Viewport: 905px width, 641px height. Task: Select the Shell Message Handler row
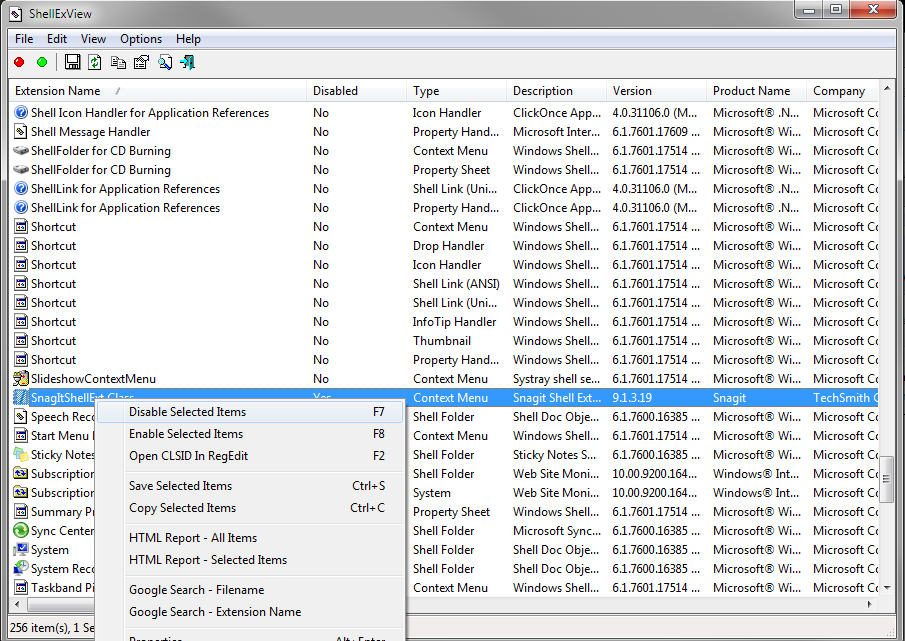90,132
